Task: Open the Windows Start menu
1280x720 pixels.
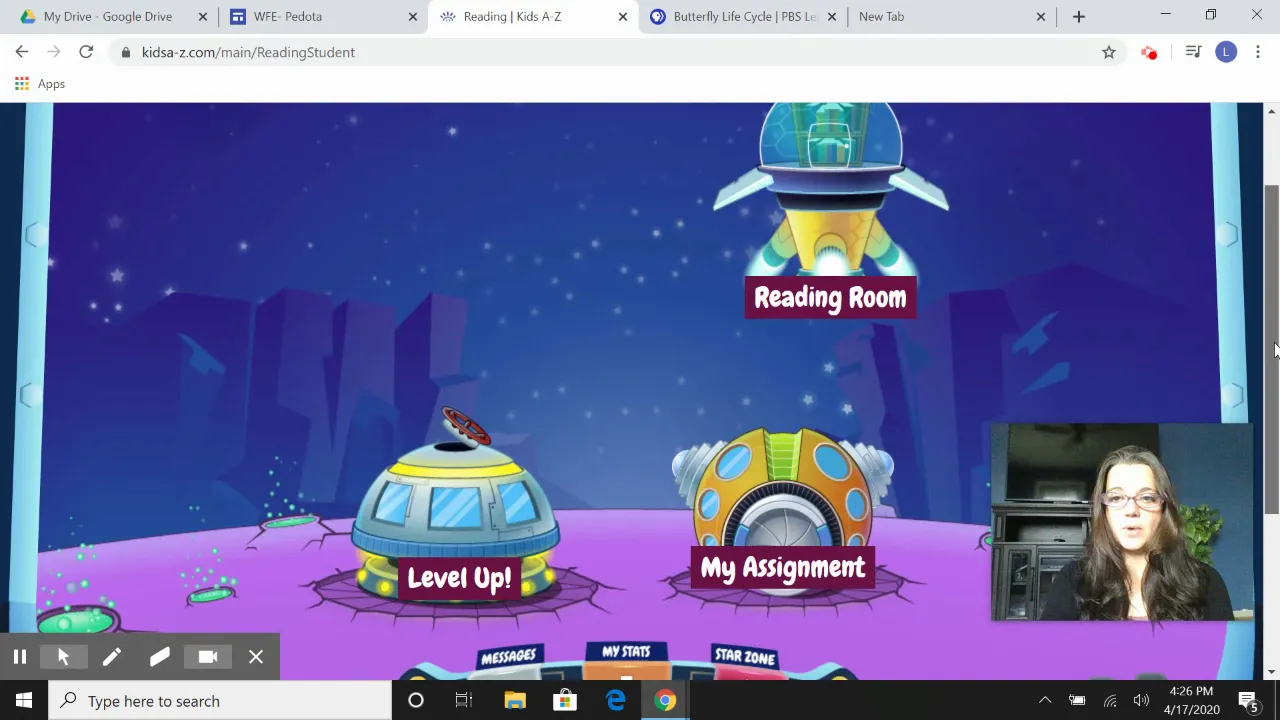Action: pyautogui.click(x=24, y=701)
